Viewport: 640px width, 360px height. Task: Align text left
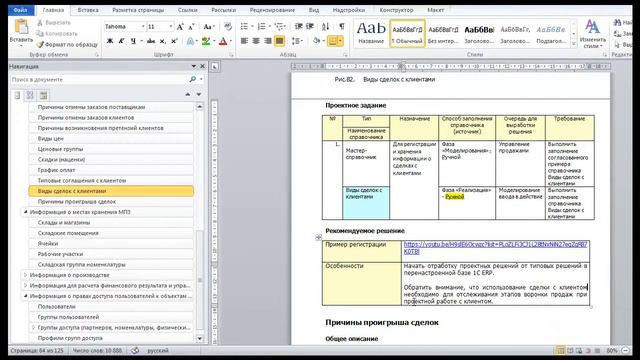pyautogui.click(x=244, y=41)
